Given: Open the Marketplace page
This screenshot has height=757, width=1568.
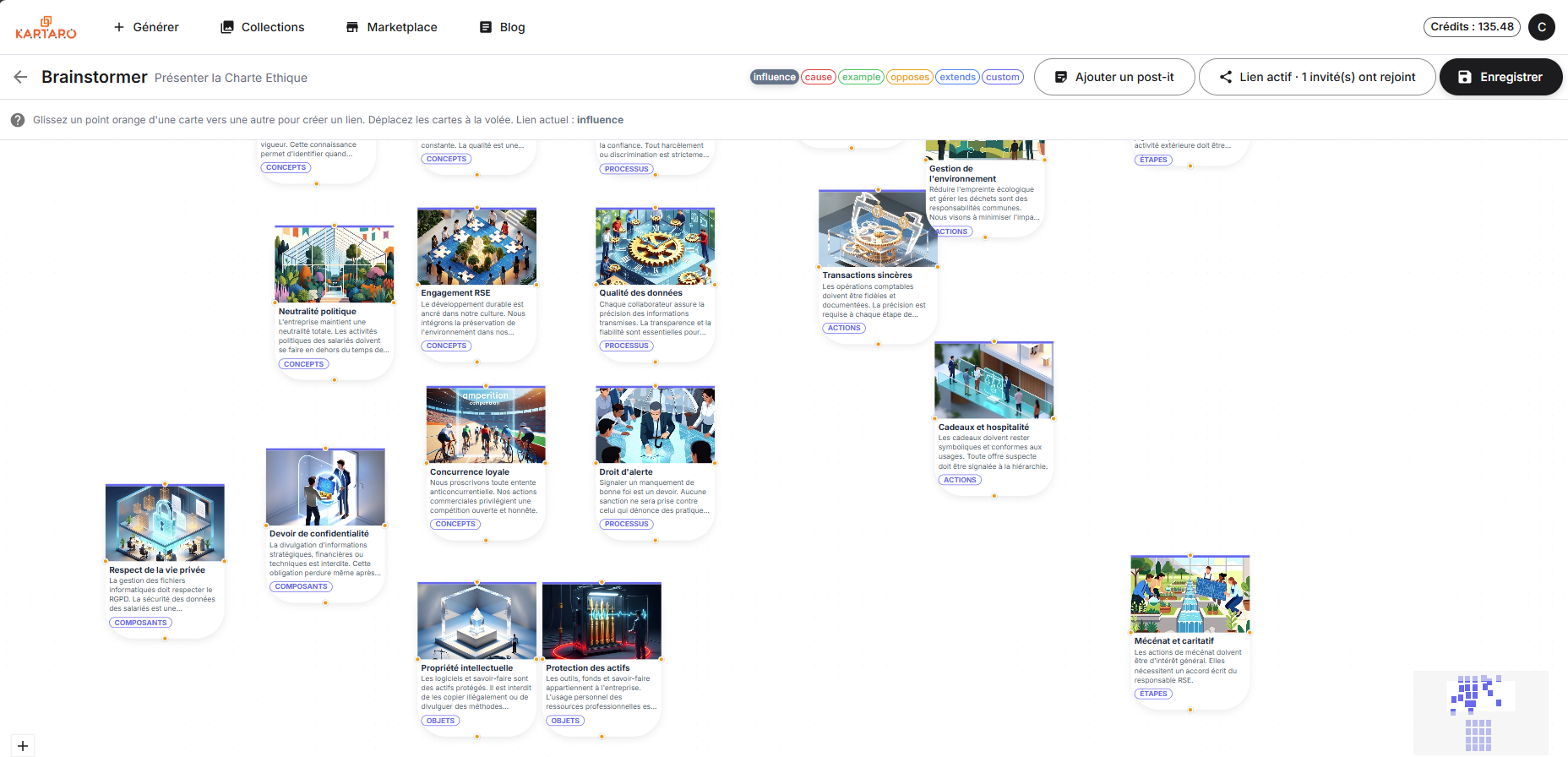Looking at the screenshot, I should click(391, 27).
